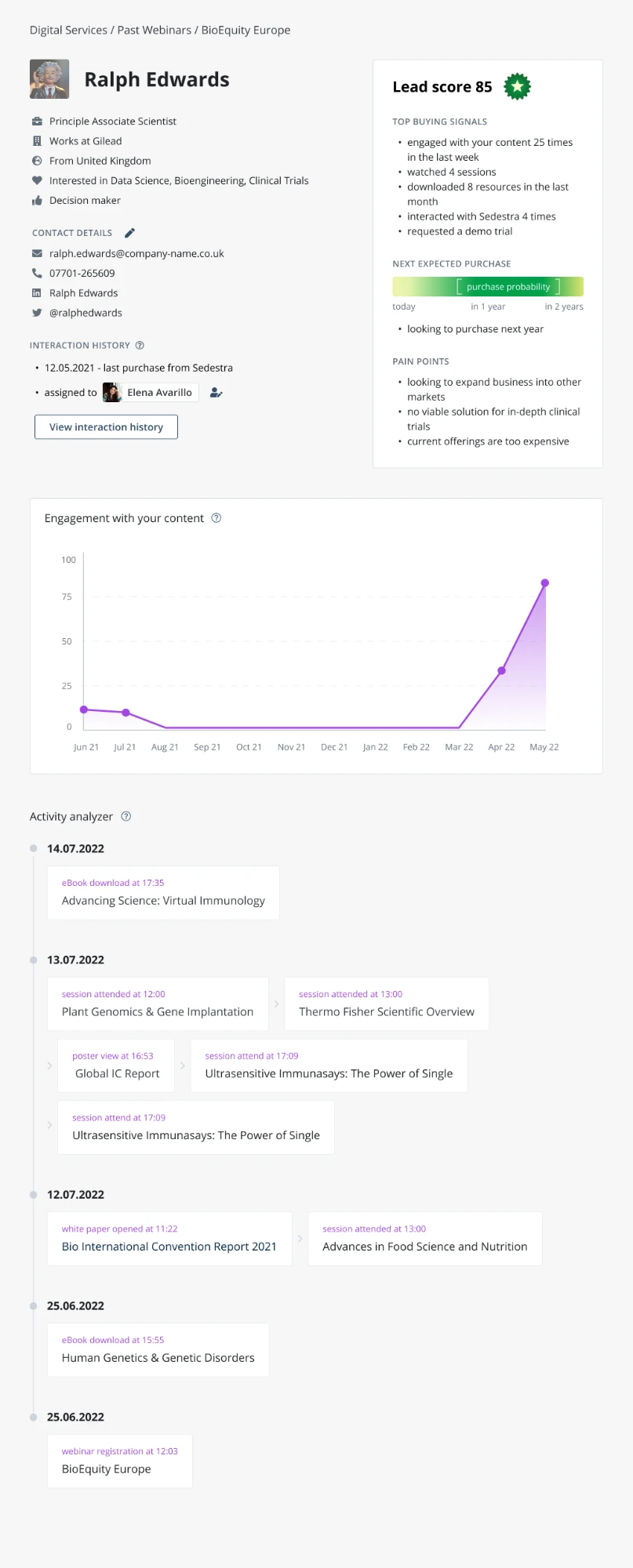The height and width of the screenshot is (1568, 633).
Task: Open Thermo Fisher Scientific Overview card
Action: [x=387, y=1004]
